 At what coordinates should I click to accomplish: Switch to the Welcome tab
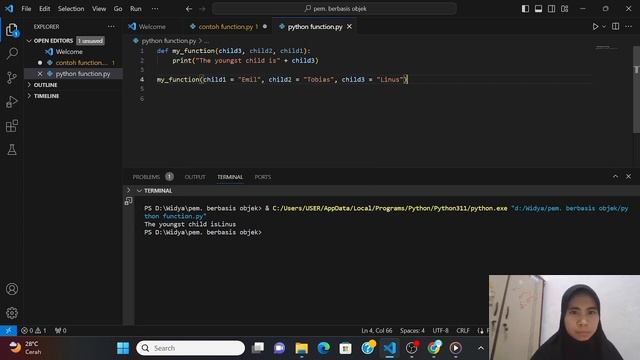(x=151, y=27)
